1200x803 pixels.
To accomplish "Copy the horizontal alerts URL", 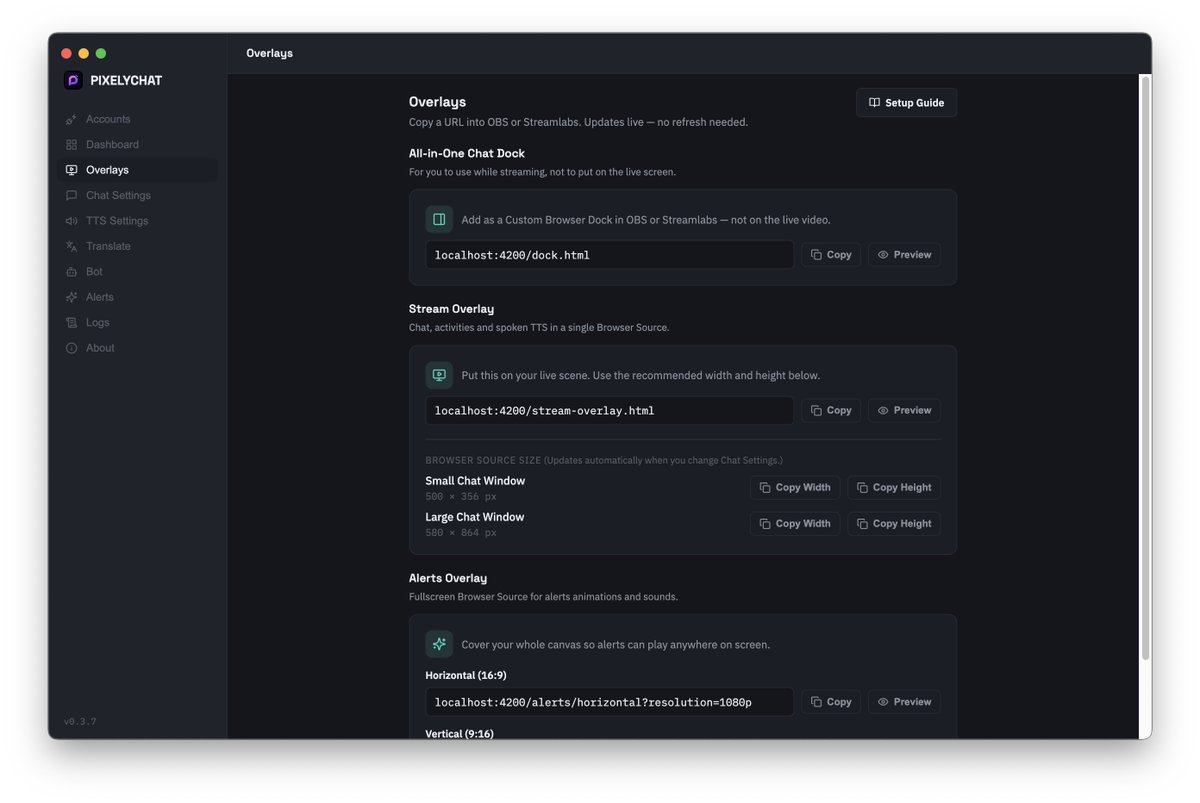I will (831, 702).
